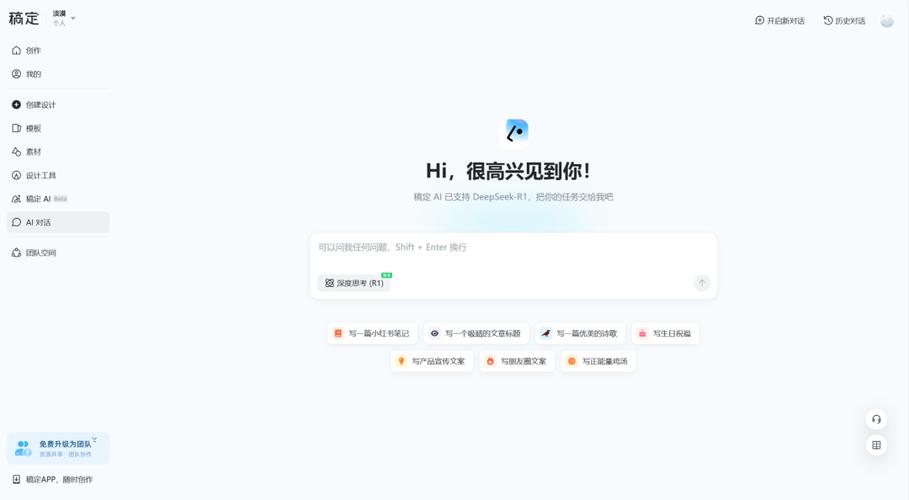Open 历史对话 history list

coord(844,21)
